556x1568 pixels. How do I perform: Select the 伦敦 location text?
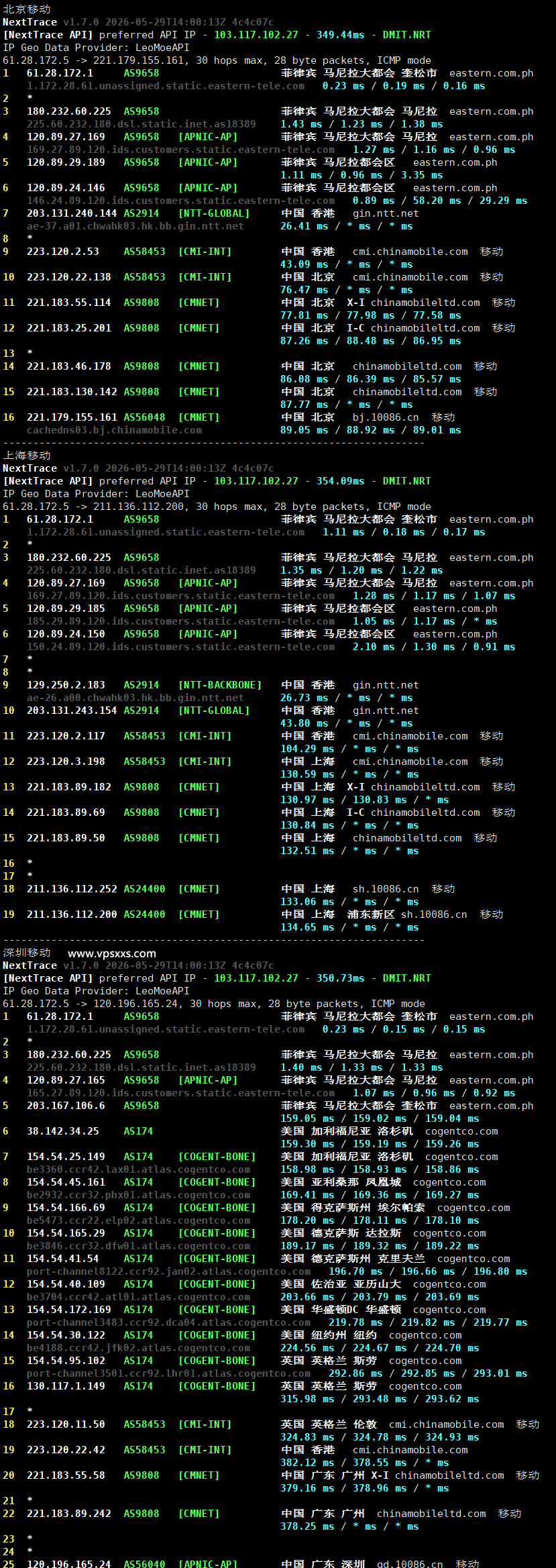tap(365, 1424)
